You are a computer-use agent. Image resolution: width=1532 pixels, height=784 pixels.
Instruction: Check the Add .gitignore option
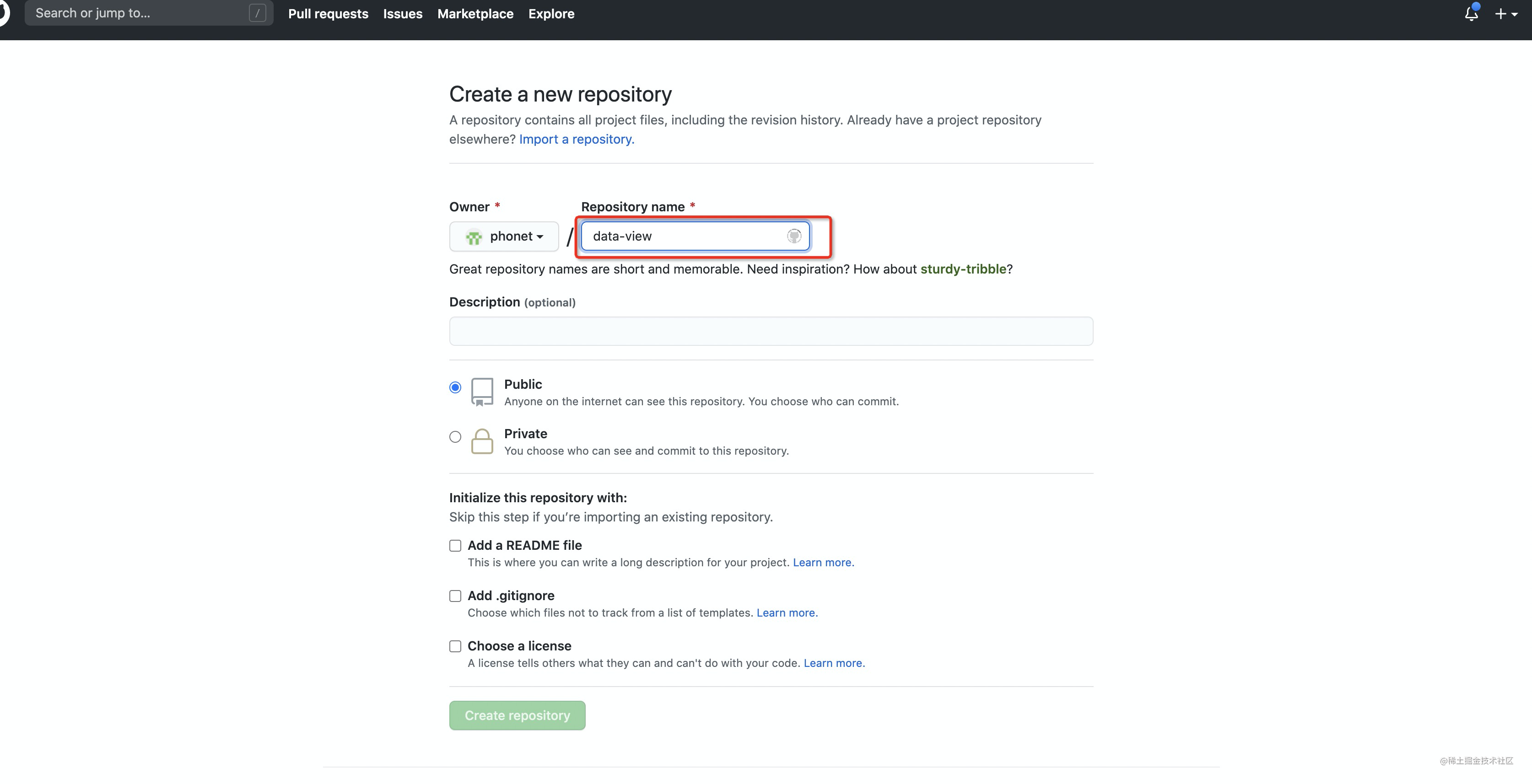click(455, 596)
